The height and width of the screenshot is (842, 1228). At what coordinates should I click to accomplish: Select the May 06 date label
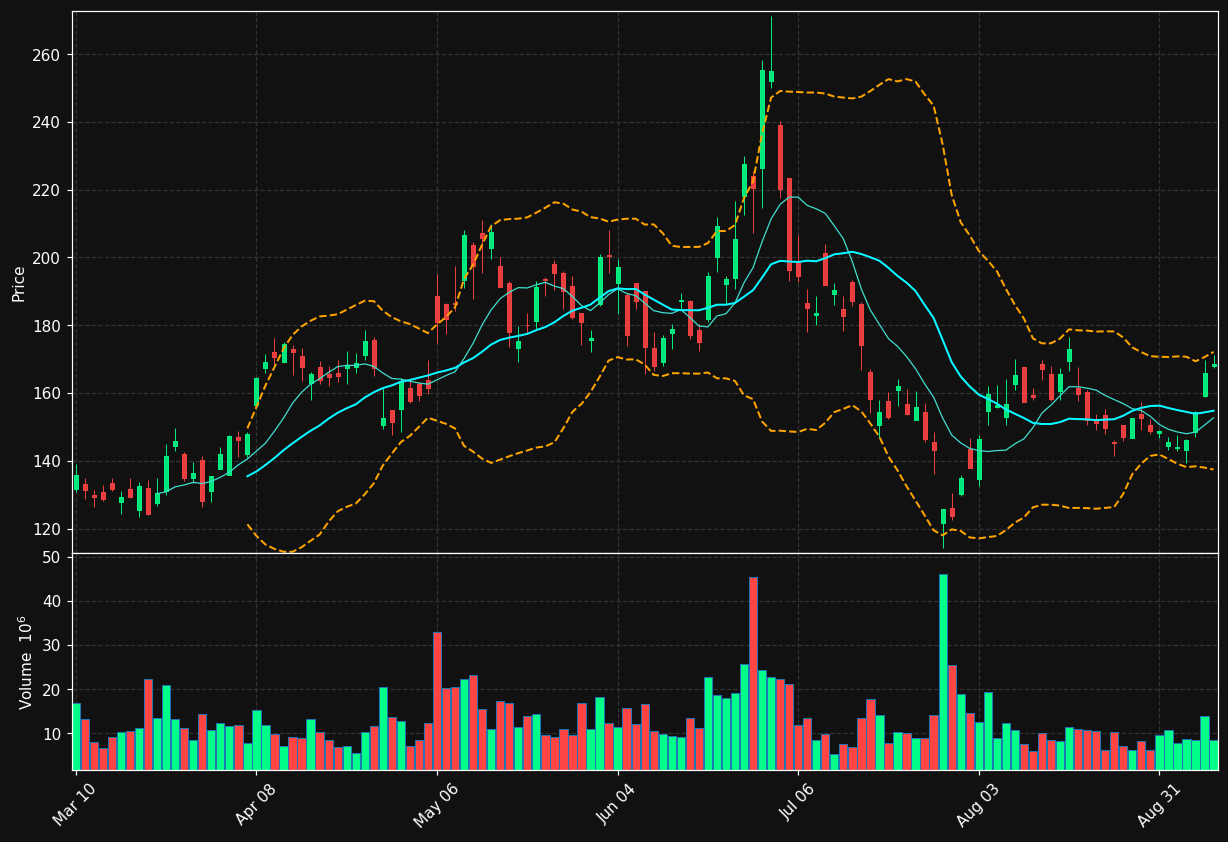coord(436,805)
